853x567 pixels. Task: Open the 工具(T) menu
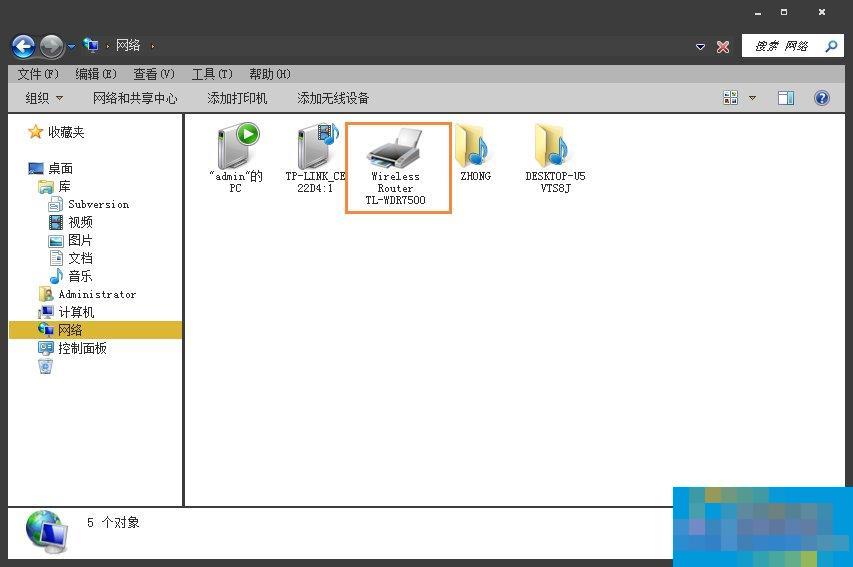[x=212, y=74]
